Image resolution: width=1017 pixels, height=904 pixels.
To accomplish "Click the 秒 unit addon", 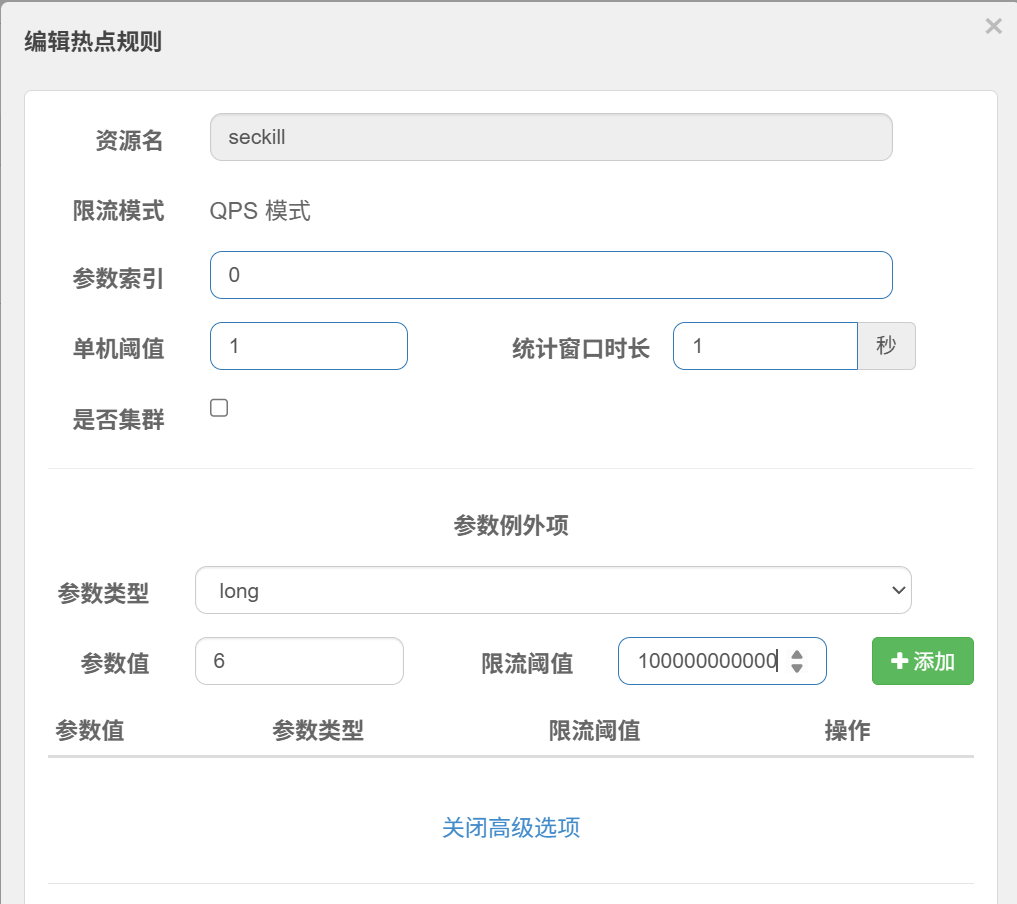I will pyautogui.click(x=886, y=346).
